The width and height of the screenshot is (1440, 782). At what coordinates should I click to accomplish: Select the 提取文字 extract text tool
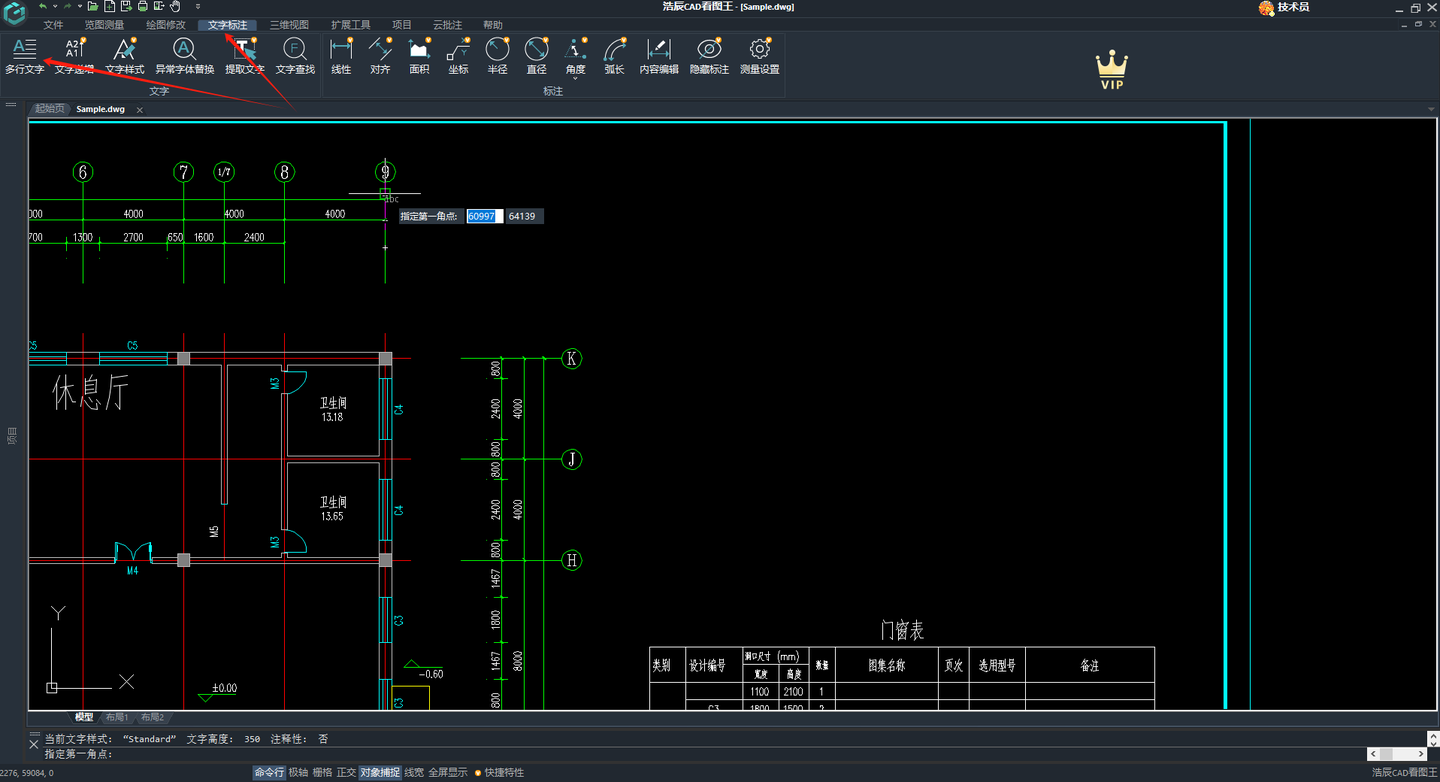click(x=245, y=56)
